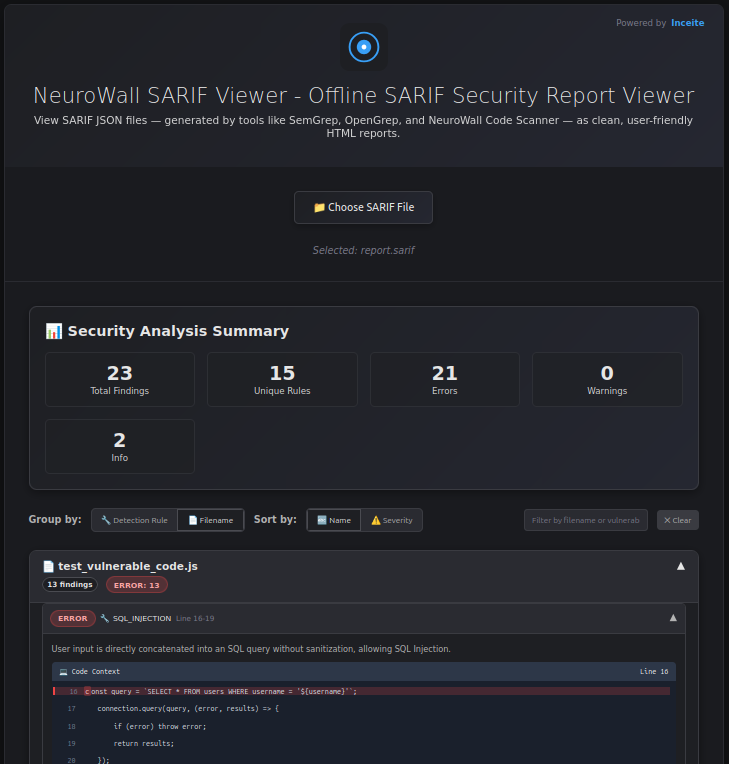This screenshot has width=729, height=764.
Task: Select the 21 Errors card
Action: pos(444,380)
